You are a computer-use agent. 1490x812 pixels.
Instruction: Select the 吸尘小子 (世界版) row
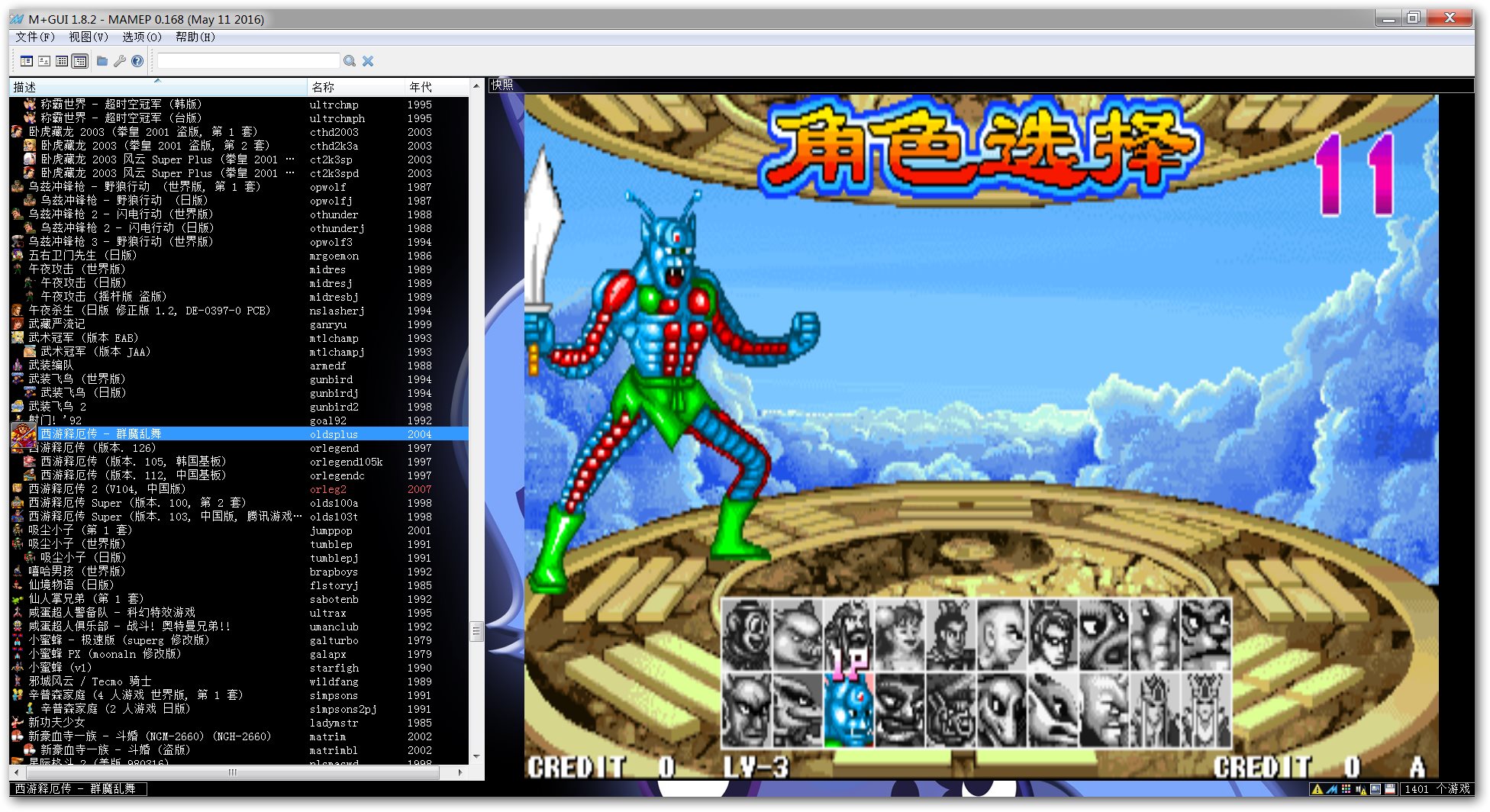(239, 544)
